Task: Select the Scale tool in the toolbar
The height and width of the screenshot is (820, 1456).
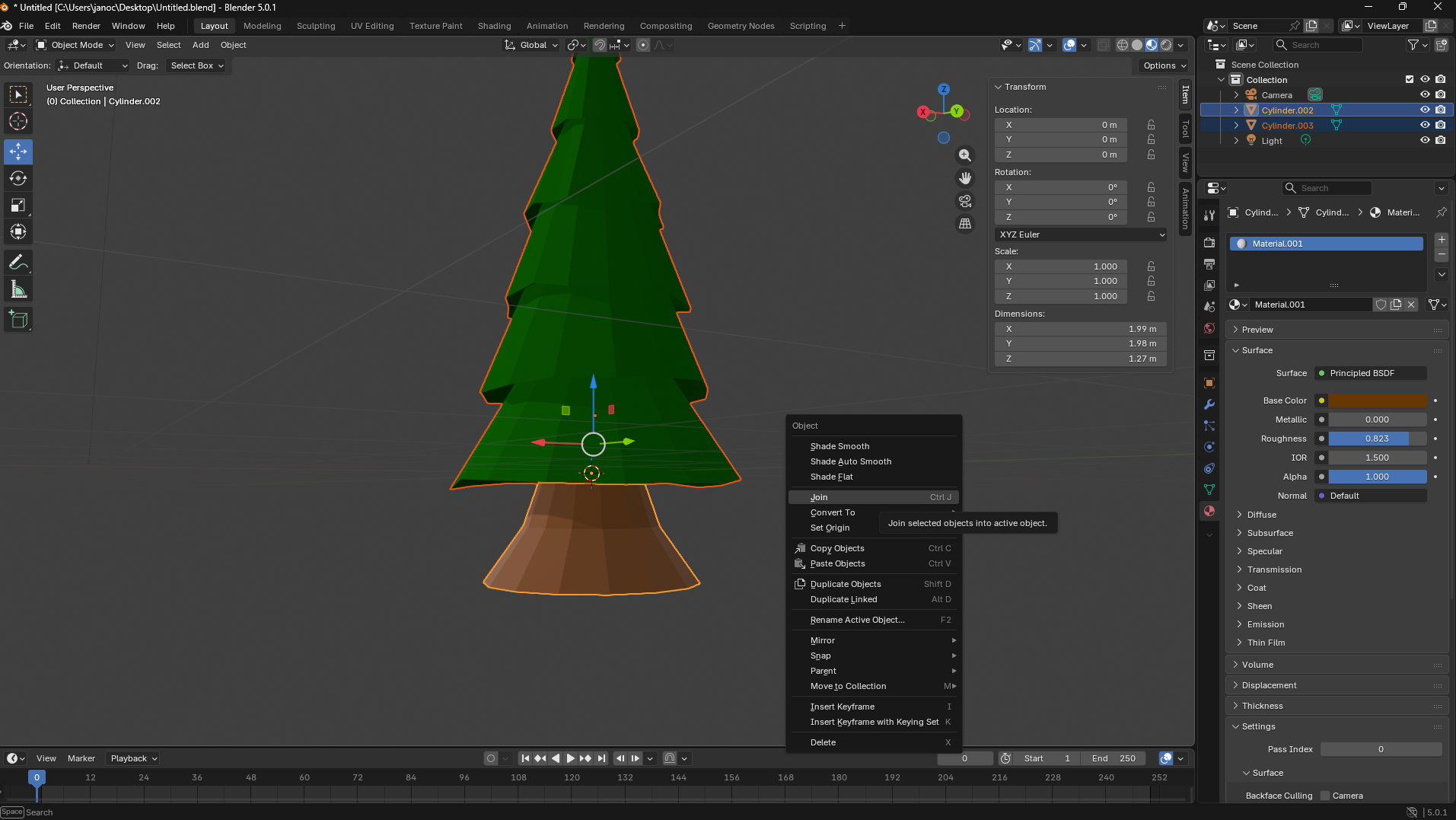Action: tap(18, 206)
